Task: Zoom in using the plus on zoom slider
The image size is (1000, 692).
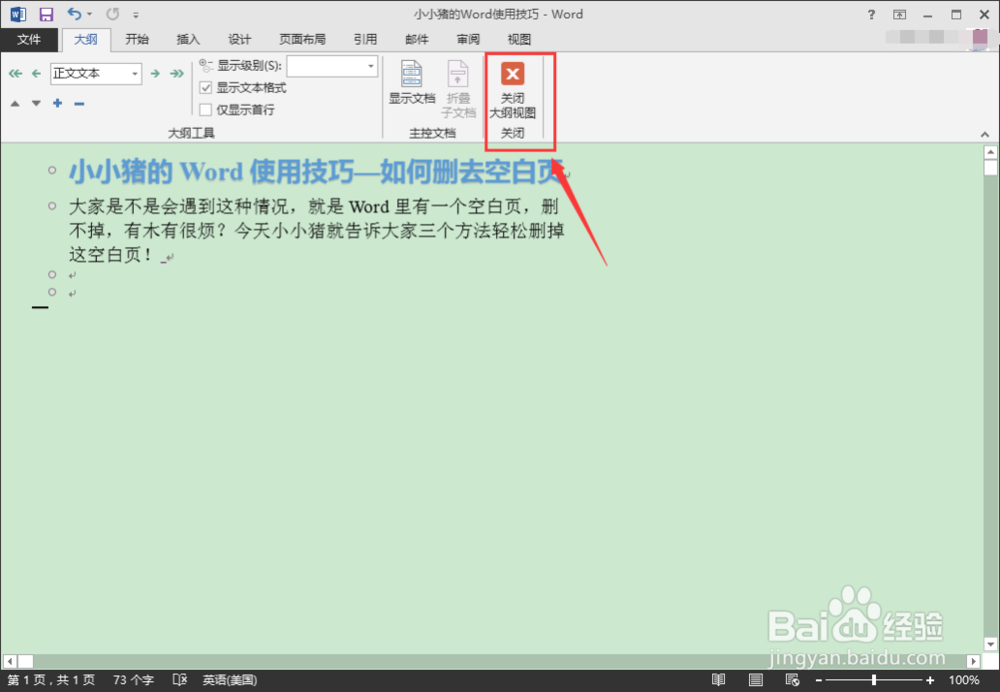Action: [x=929, y=679]
